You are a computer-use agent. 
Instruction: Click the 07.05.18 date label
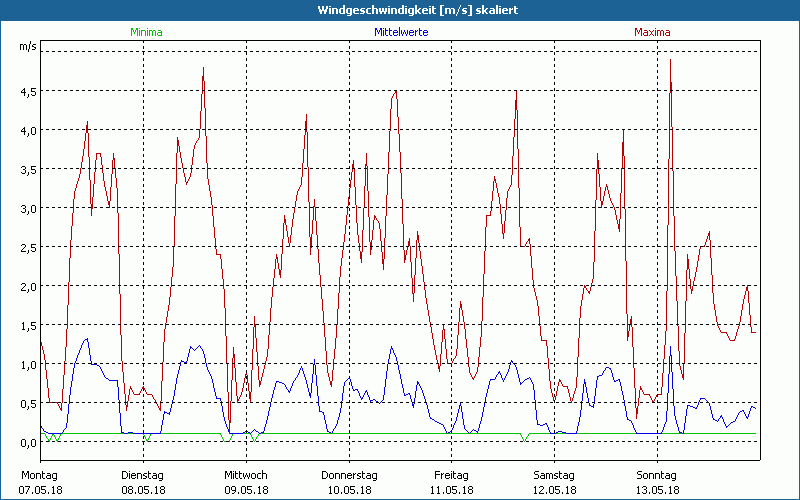[x=41, y=490]
